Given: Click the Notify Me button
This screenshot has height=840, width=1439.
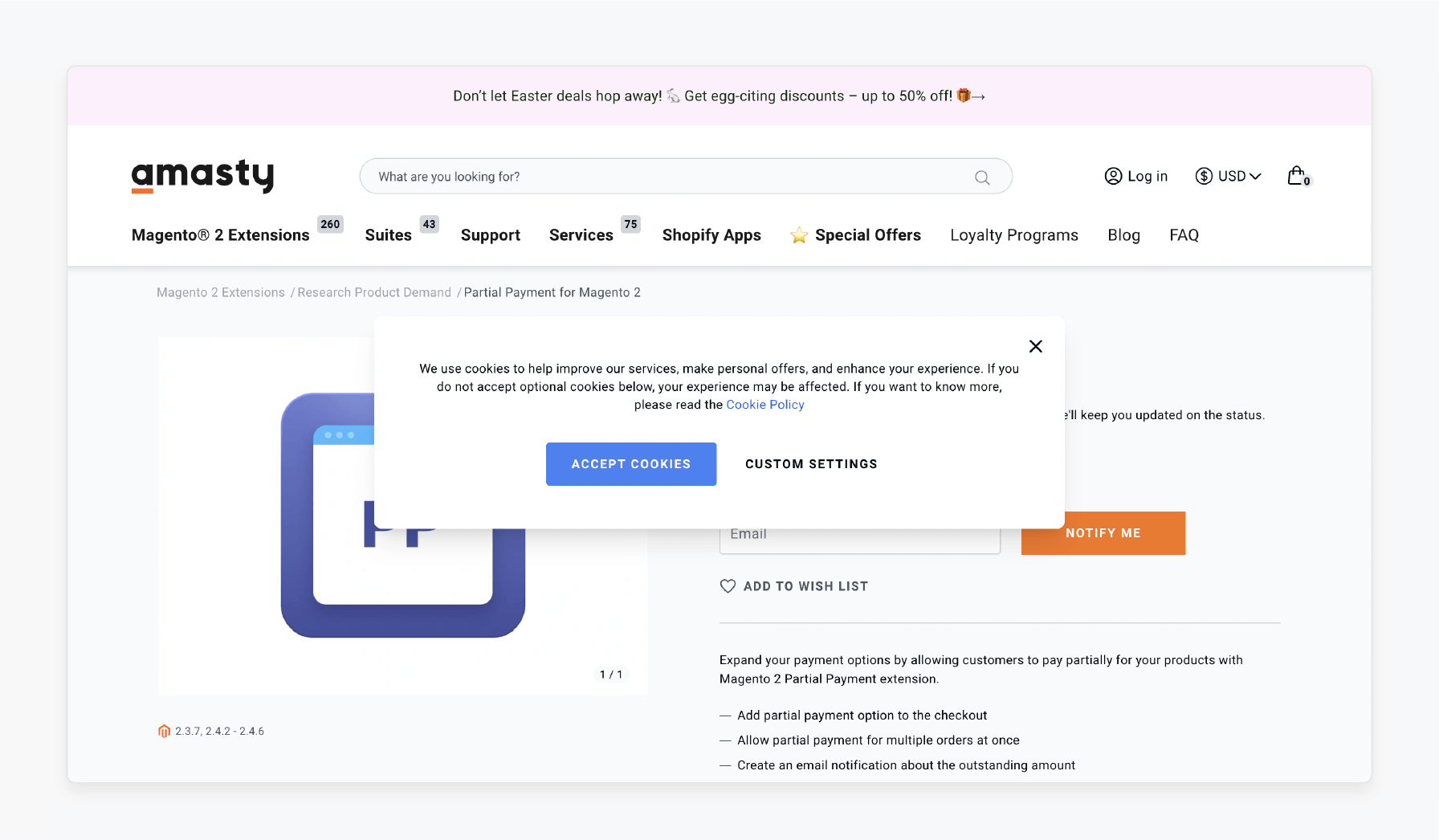Looking at the screenshot, I should pyautogui.click(x=1103, y=533).
